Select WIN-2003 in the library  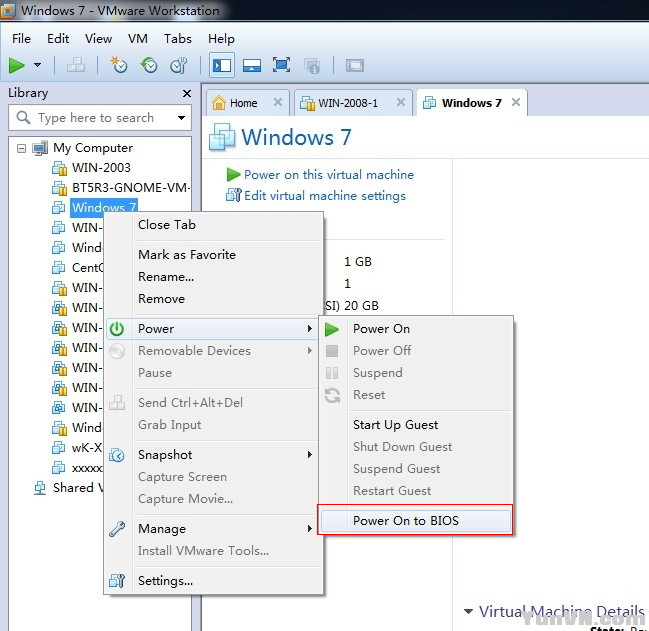tap(101, 168)
